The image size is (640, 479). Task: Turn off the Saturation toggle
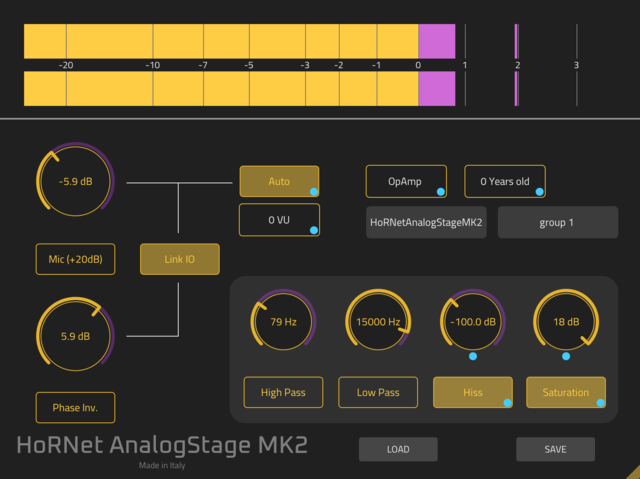(566, 392)
